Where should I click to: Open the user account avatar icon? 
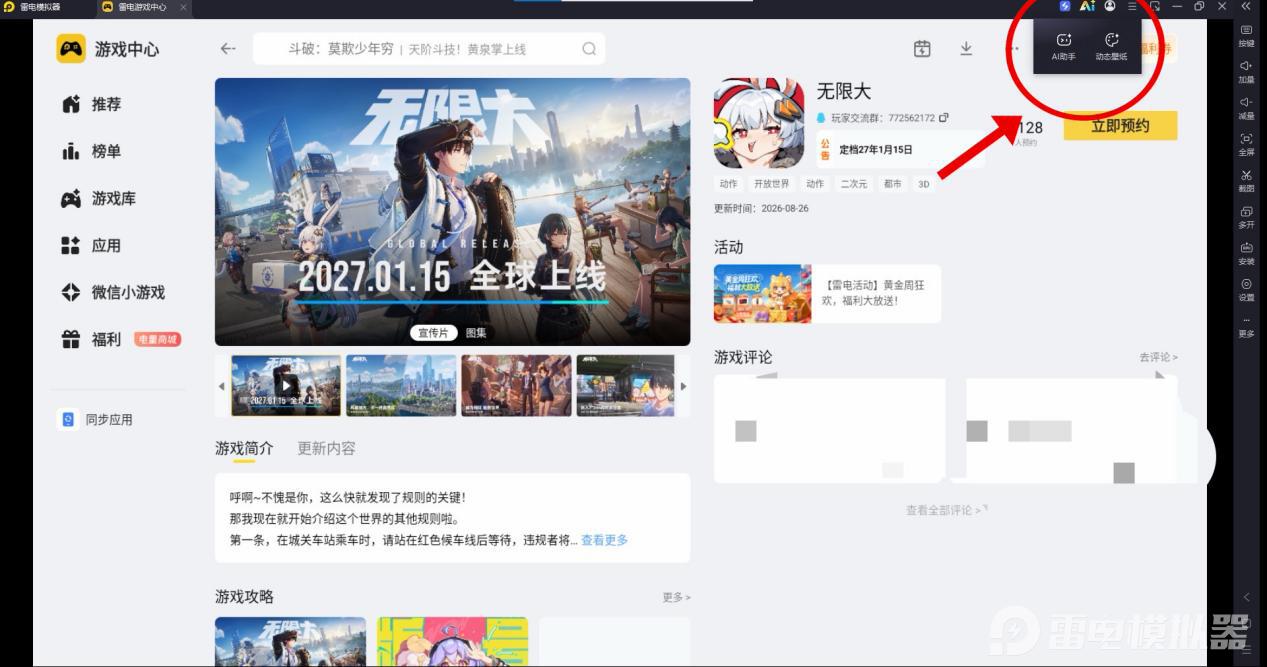[1110, 6]
